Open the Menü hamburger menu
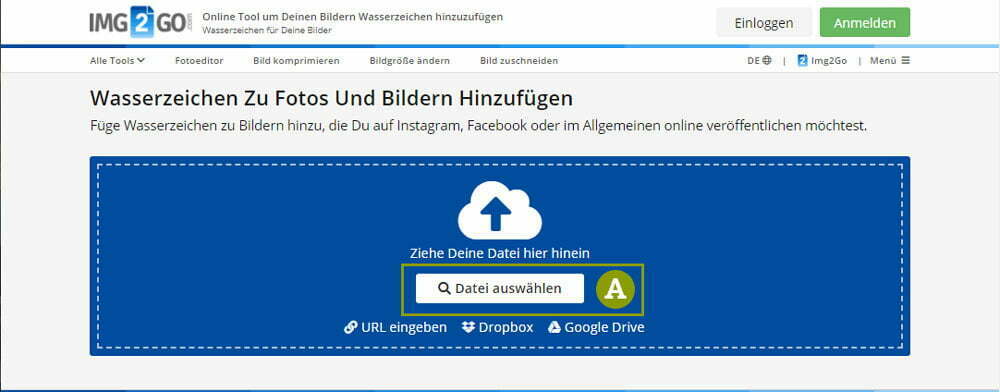The image size is (1000, 392). [890, 61]
